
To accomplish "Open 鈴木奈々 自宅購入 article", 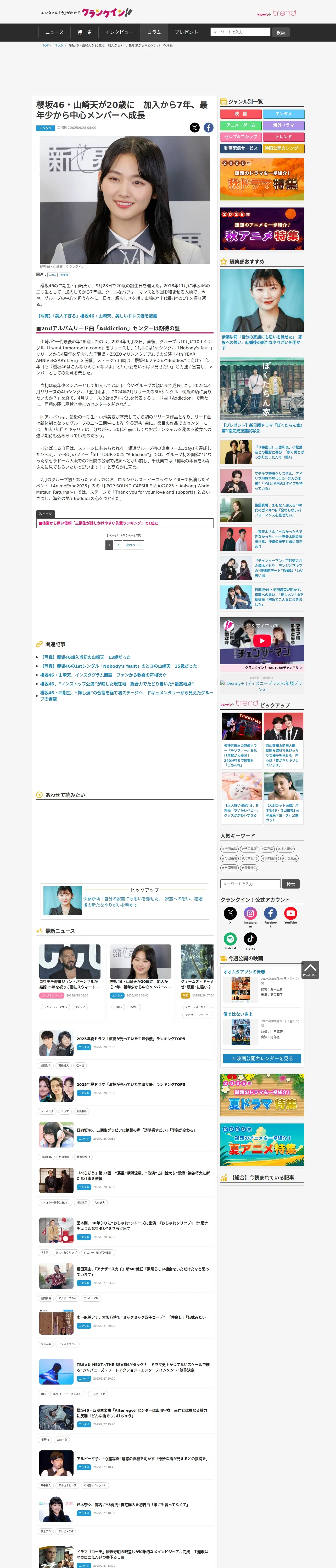I will (132, 1505).
